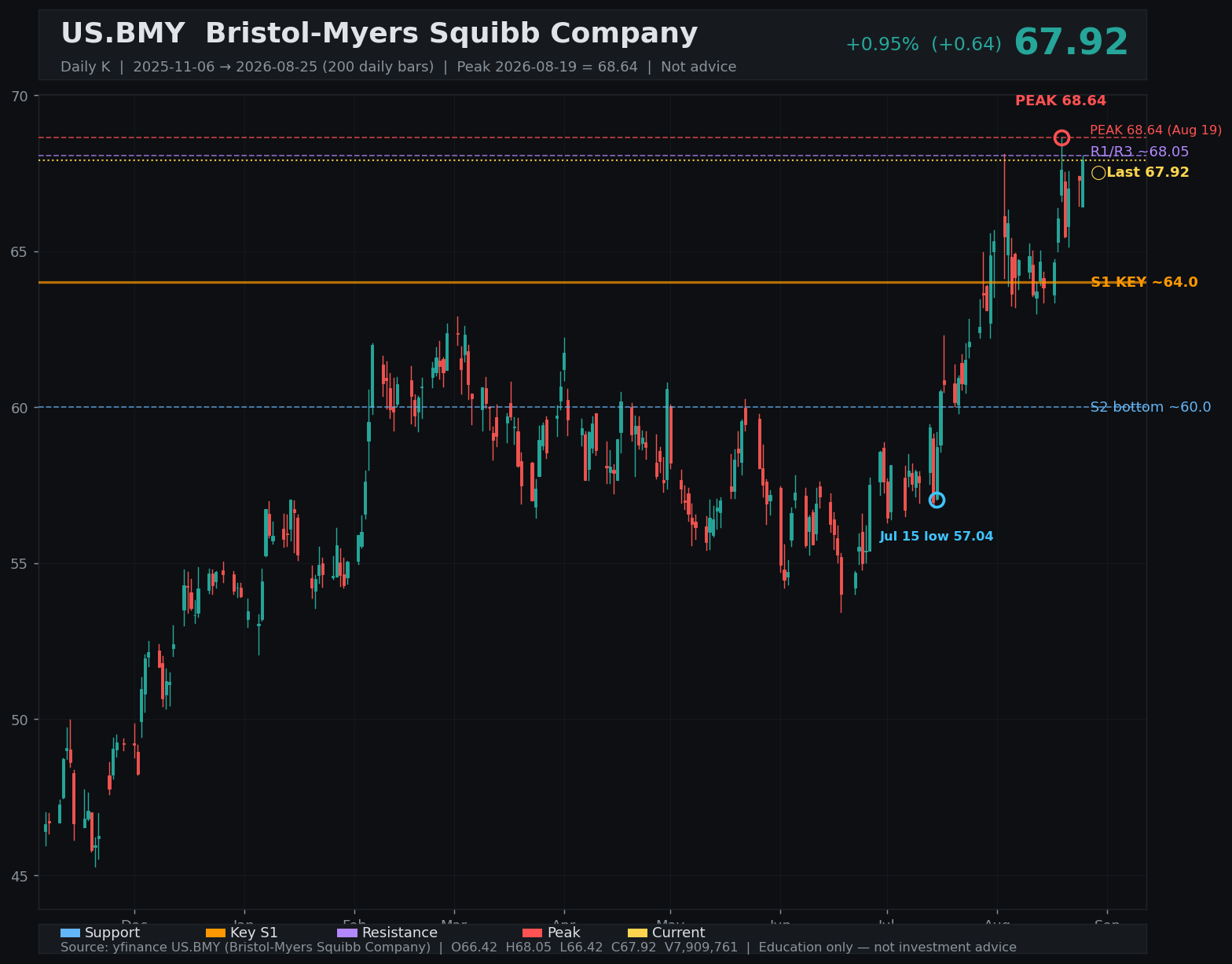Click the 60 y-axis tick label
This screenshot has height=964, width=1232.
20,408
